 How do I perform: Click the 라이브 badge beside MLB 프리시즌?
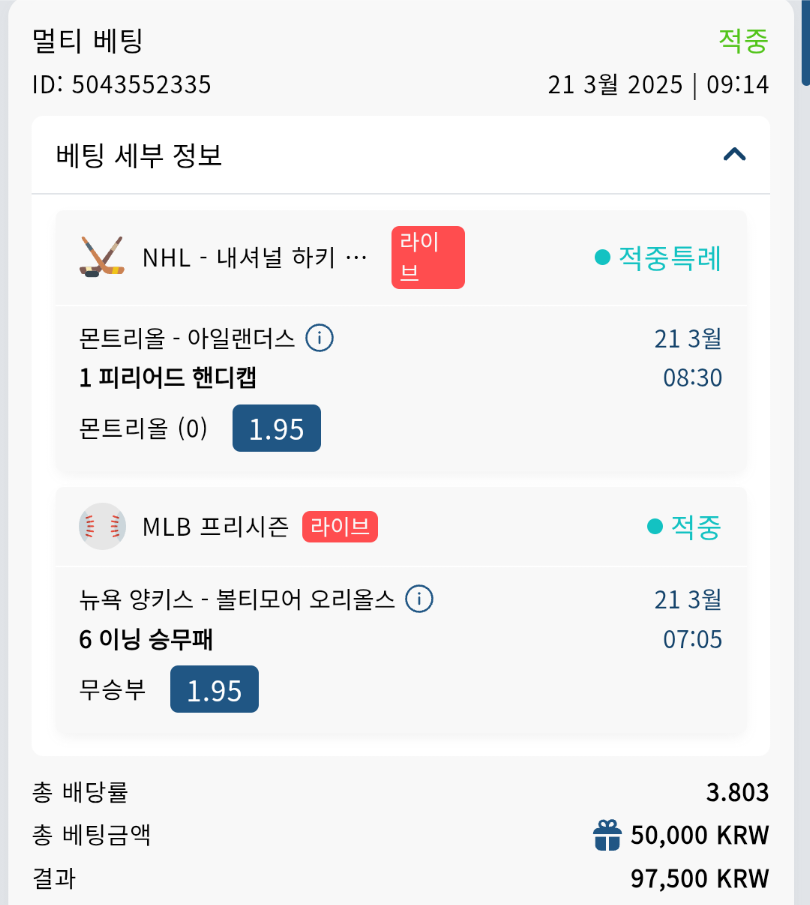pyautogui.click(x=340, y=526)
